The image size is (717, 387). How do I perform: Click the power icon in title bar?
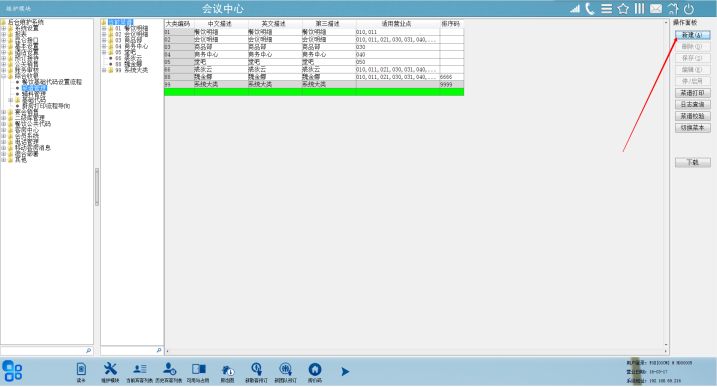pos(689,9)
